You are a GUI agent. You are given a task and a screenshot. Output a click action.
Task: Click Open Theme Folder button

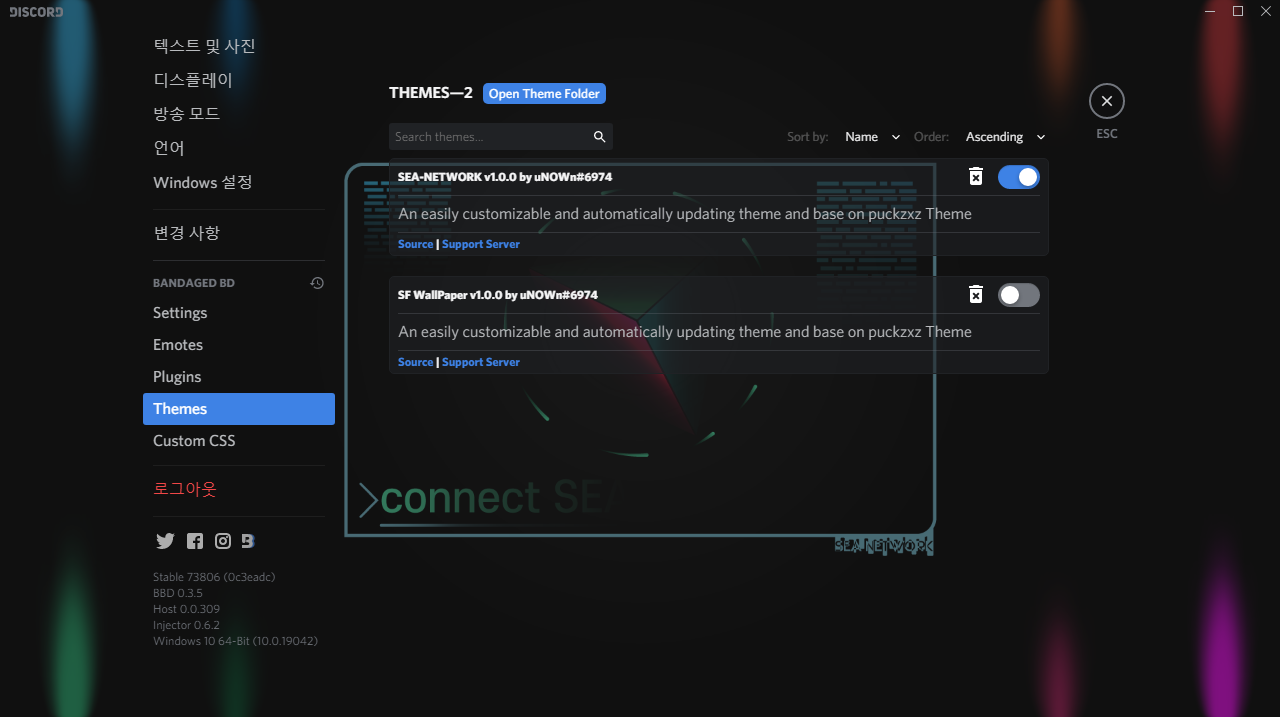coord(544,94)
